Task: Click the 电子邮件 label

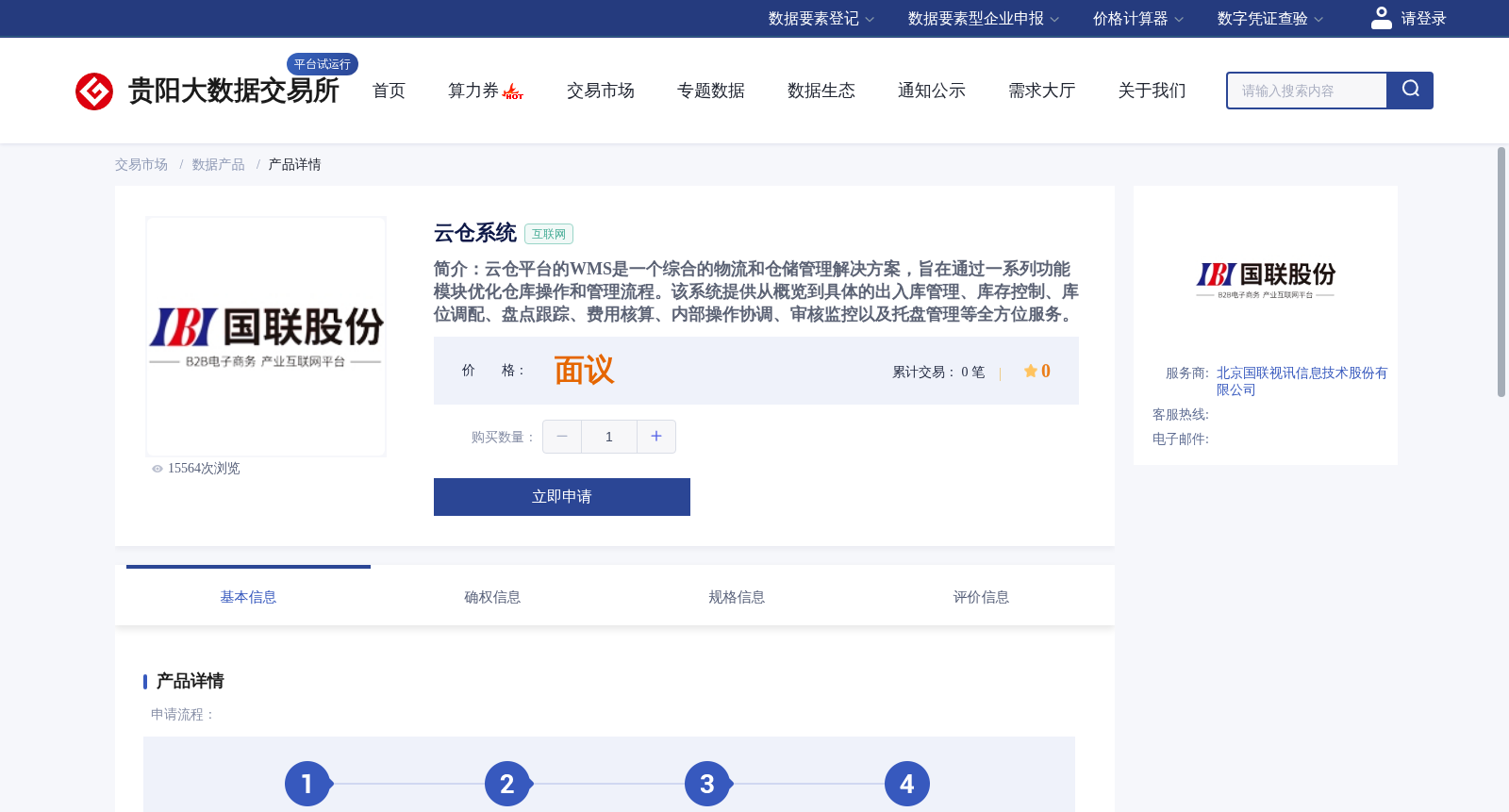Action: tap(1181, 439)
